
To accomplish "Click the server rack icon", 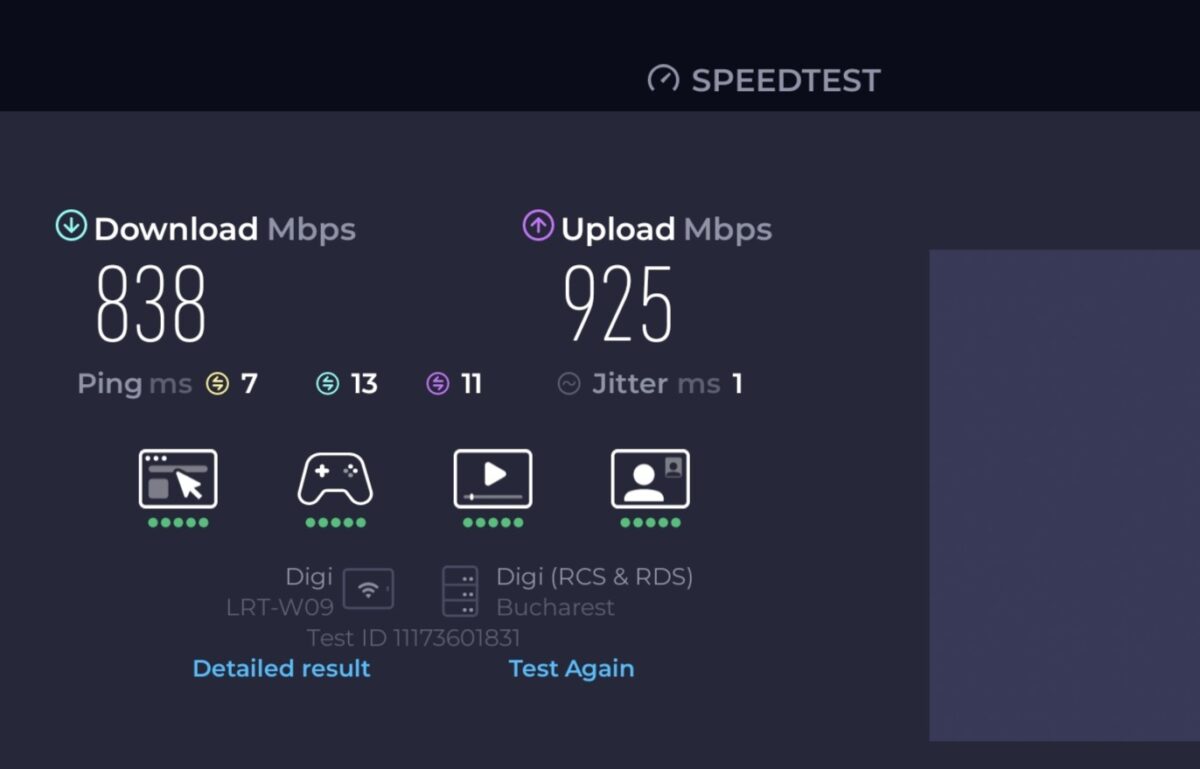I will click(460, 591).
